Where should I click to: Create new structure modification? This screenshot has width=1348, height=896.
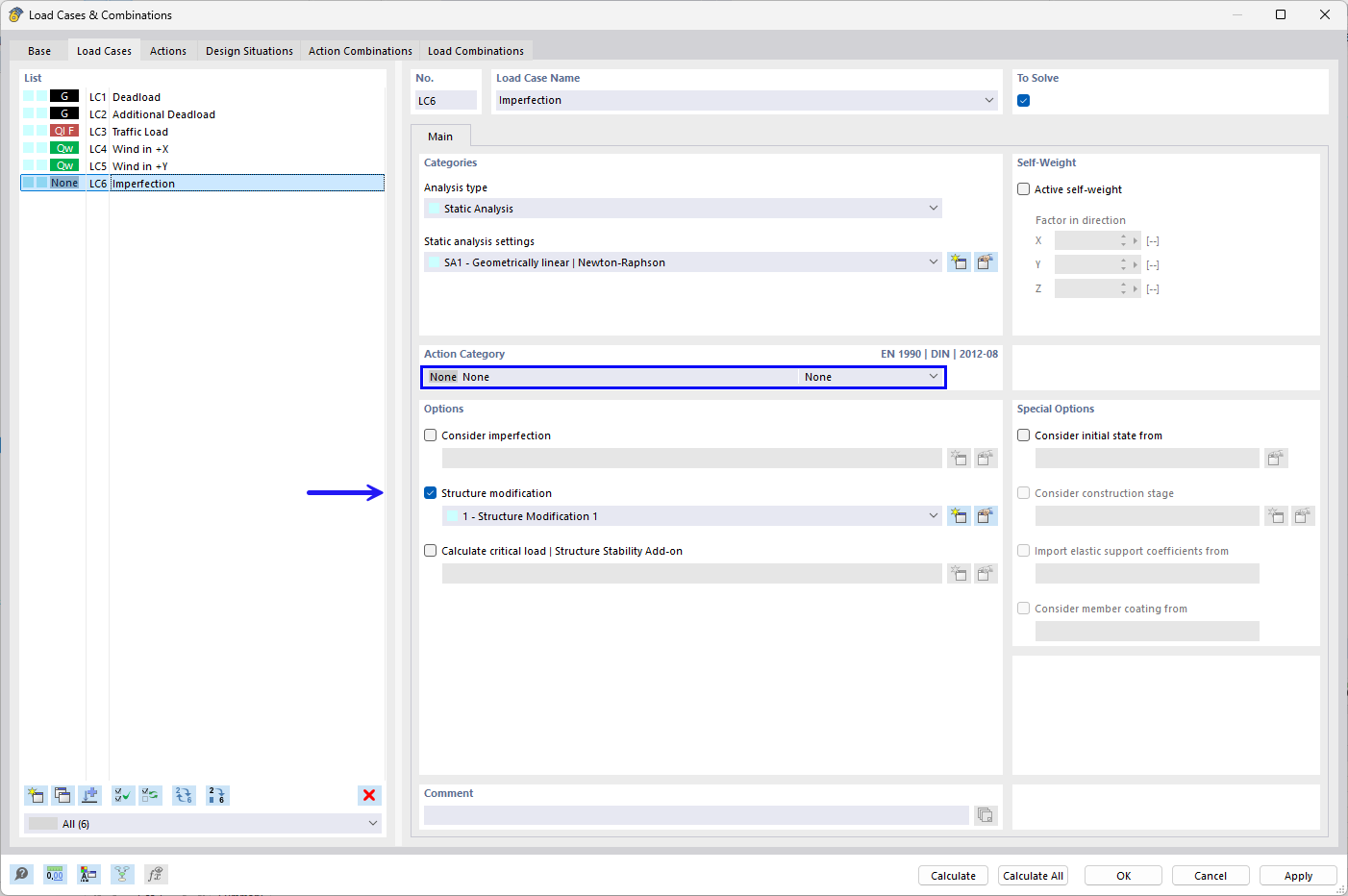click(x=959, y=516)
